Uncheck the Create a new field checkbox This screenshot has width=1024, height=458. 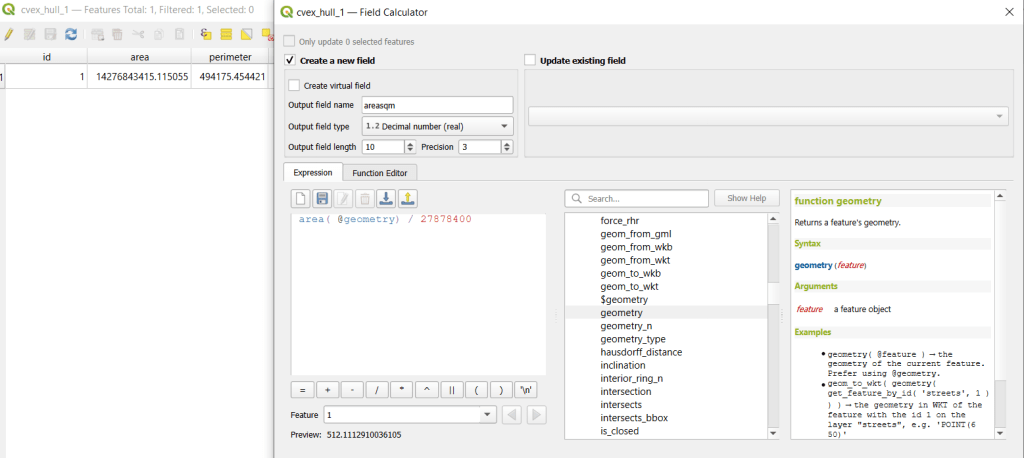pos(290,61)
